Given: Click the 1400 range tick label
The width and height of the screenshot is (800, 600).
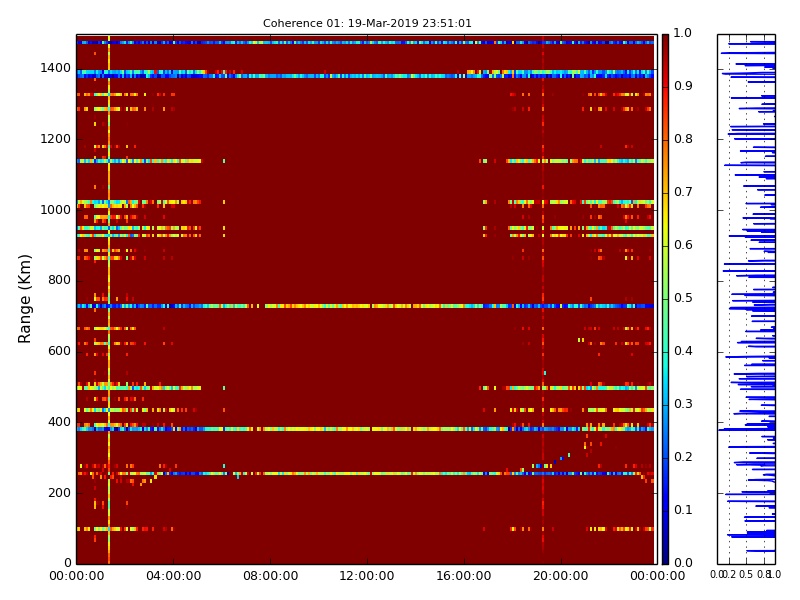Looking at the screenshot, I should pyautogui.click(x=56, y=68).
